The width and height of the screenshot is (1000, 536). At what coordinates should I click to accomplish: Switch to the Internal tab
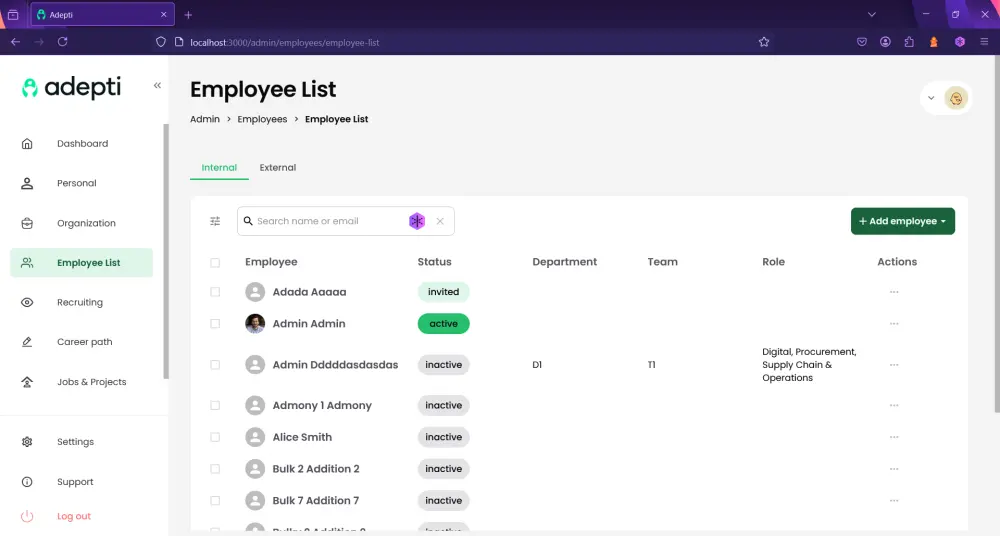[219, 167]
